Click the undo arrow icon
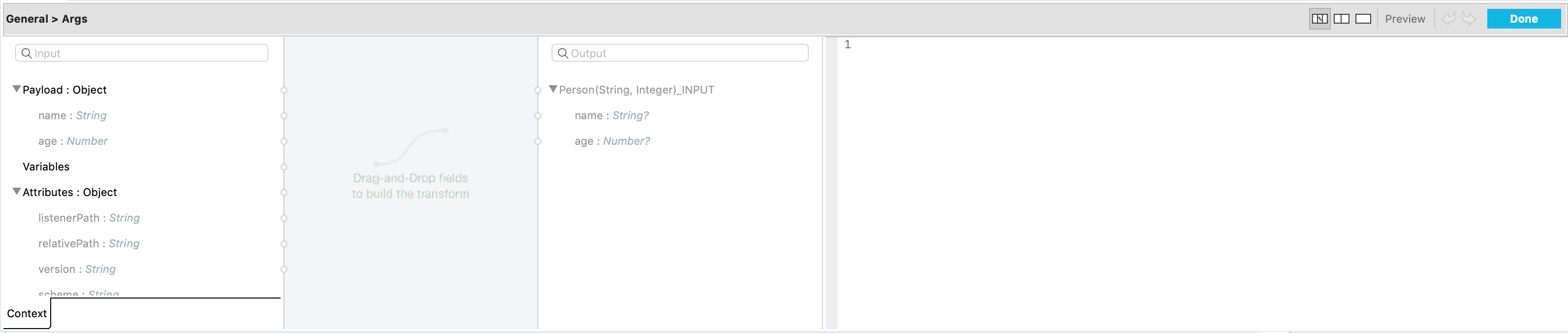The height and width of the screenshot is (333, 1568). (1448, 19)
